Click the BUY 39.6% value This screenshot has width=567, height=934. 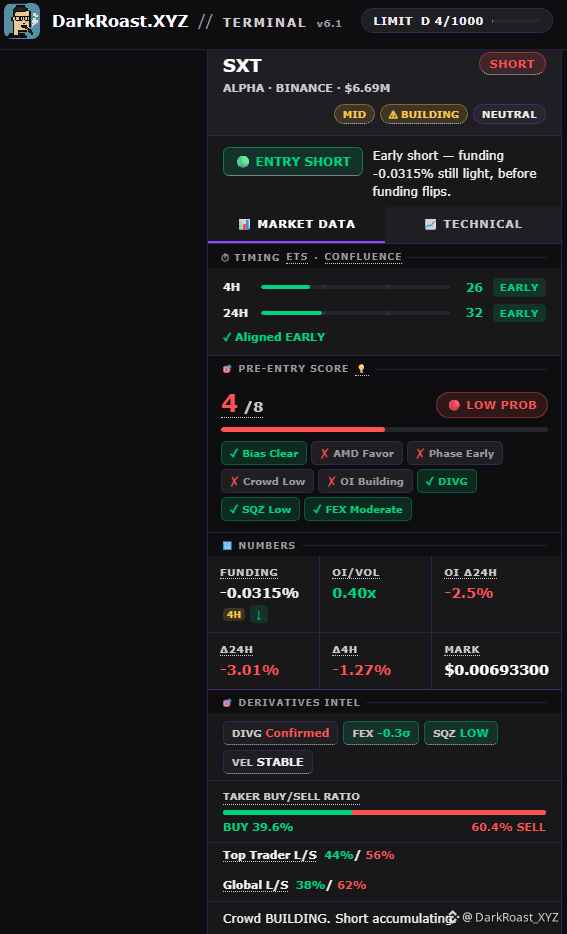click(x=258, y=827)
